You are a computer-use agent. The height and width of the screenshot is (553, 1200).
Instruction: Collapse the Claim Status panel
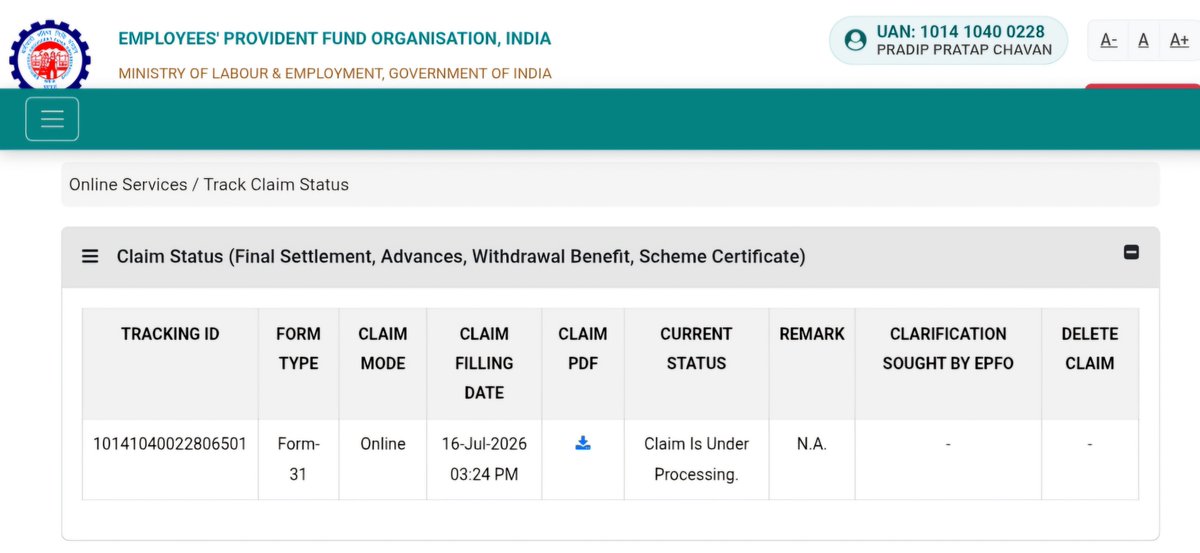coord(1131,253)
